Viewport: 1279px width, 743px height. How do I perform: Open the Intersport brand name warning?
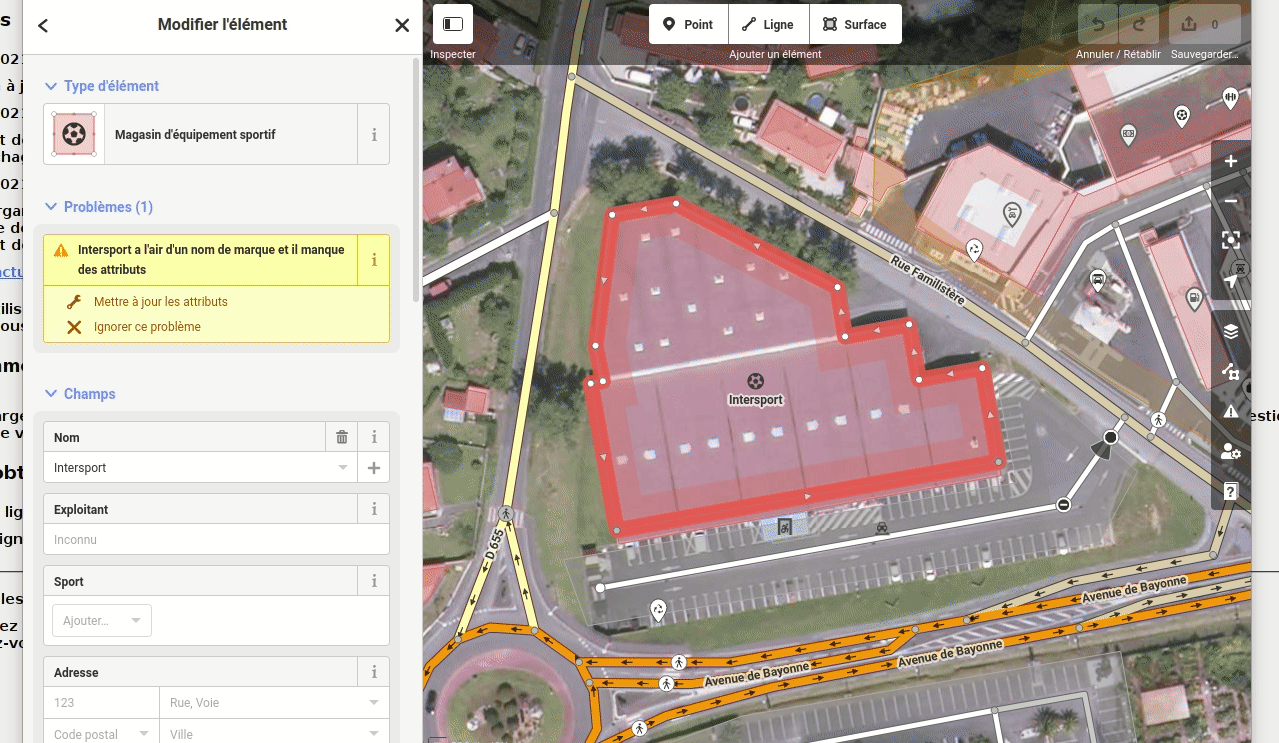click(200, 260)
